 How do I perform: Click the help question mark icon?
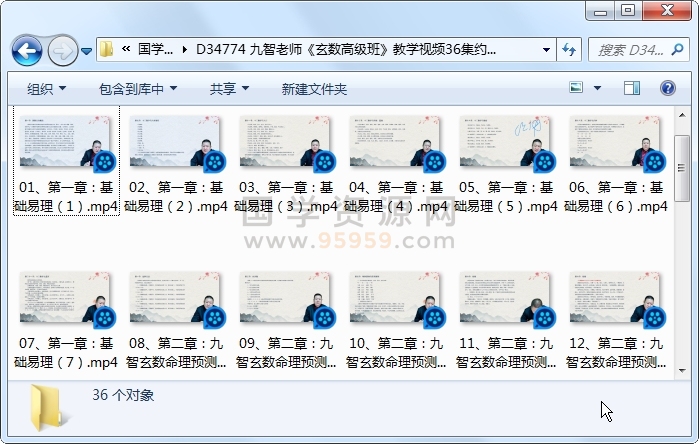coord(667,88)
